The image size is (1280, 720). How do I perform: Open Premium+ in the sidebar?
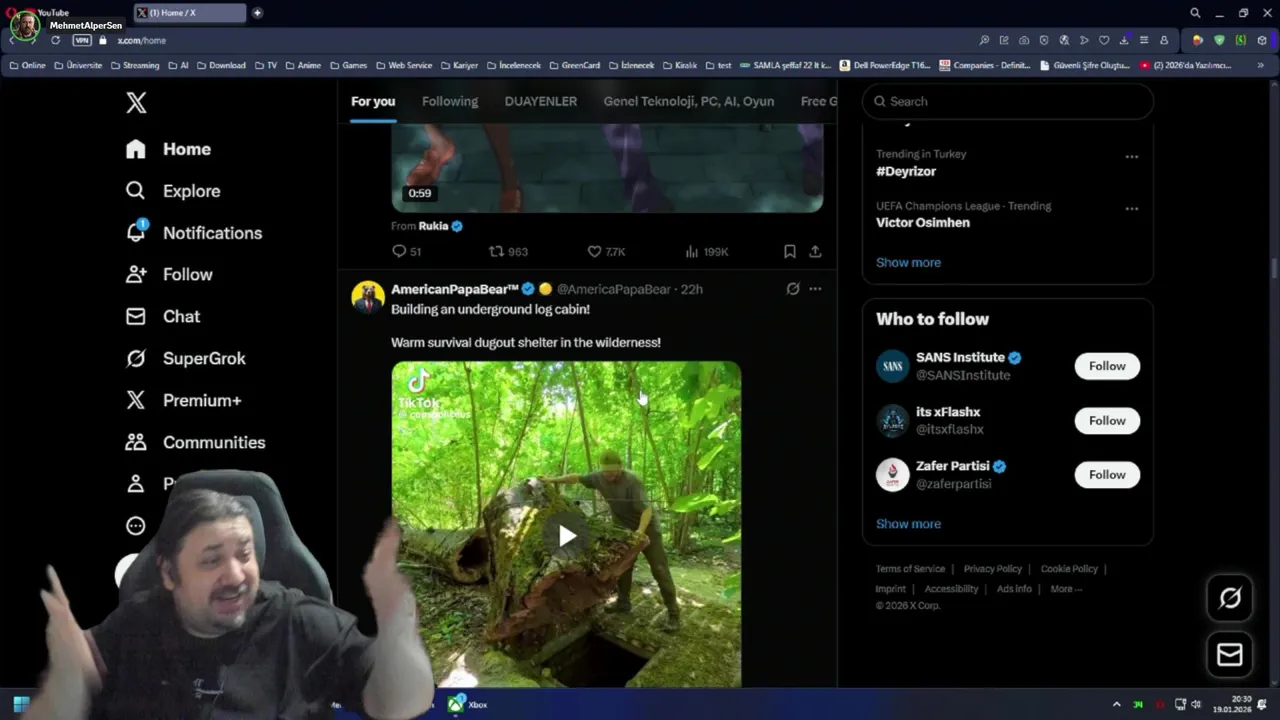click(x=183, y=400)
